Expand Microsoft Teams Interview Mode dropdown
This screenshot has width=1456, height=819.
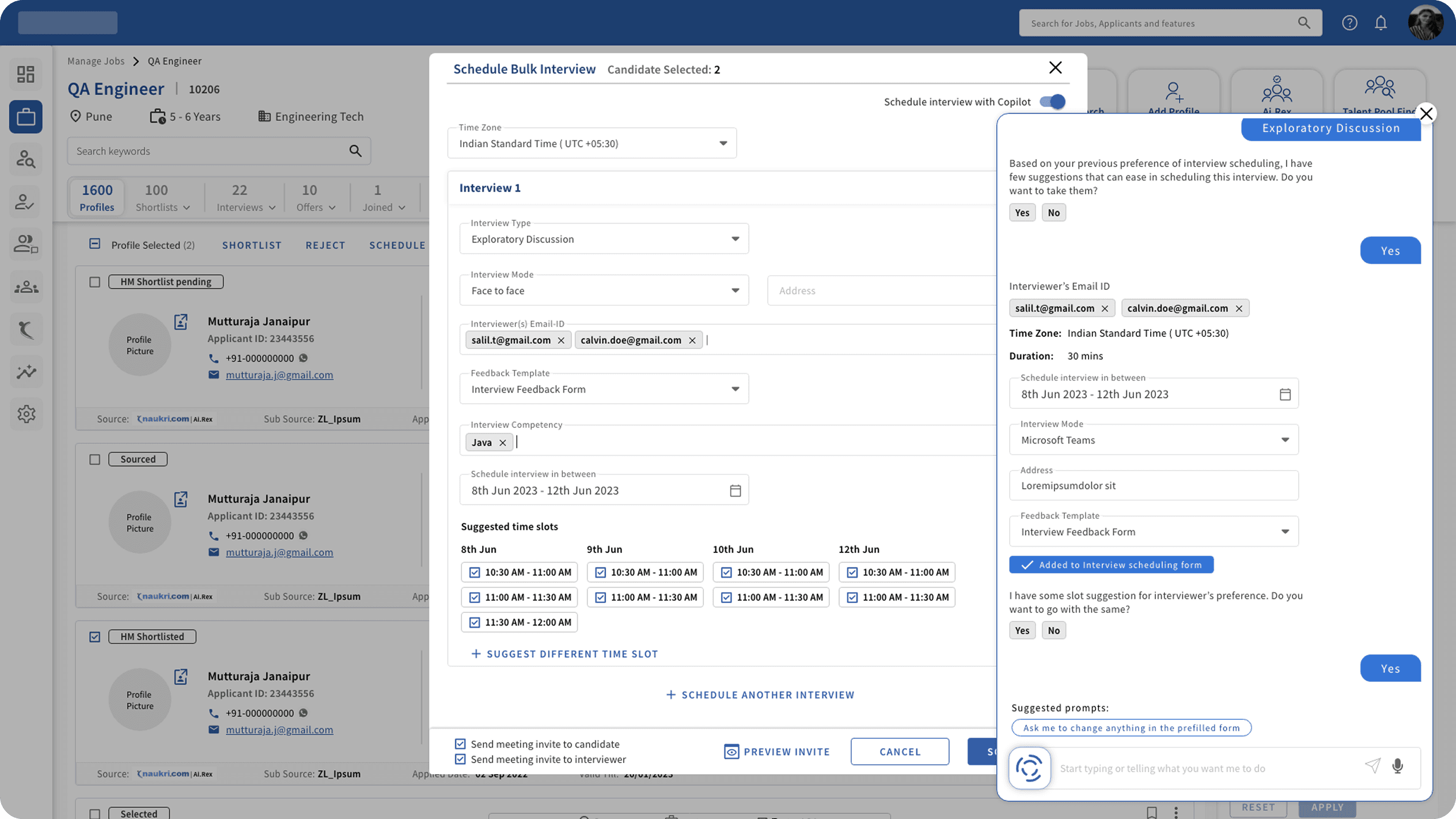pos(1284,440)
